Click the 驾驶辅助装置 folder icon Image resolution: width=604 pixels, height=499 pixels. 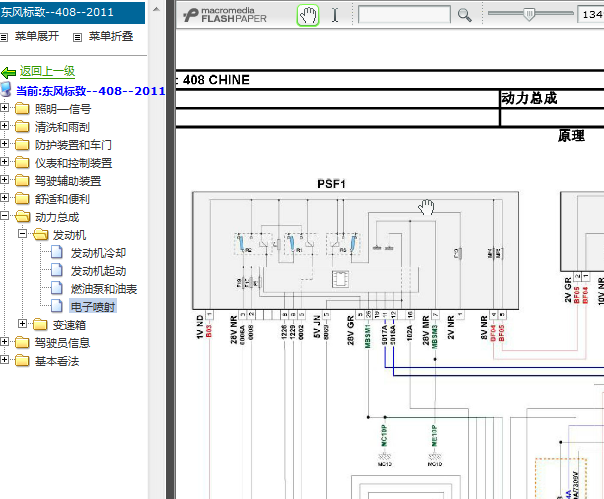22,180
